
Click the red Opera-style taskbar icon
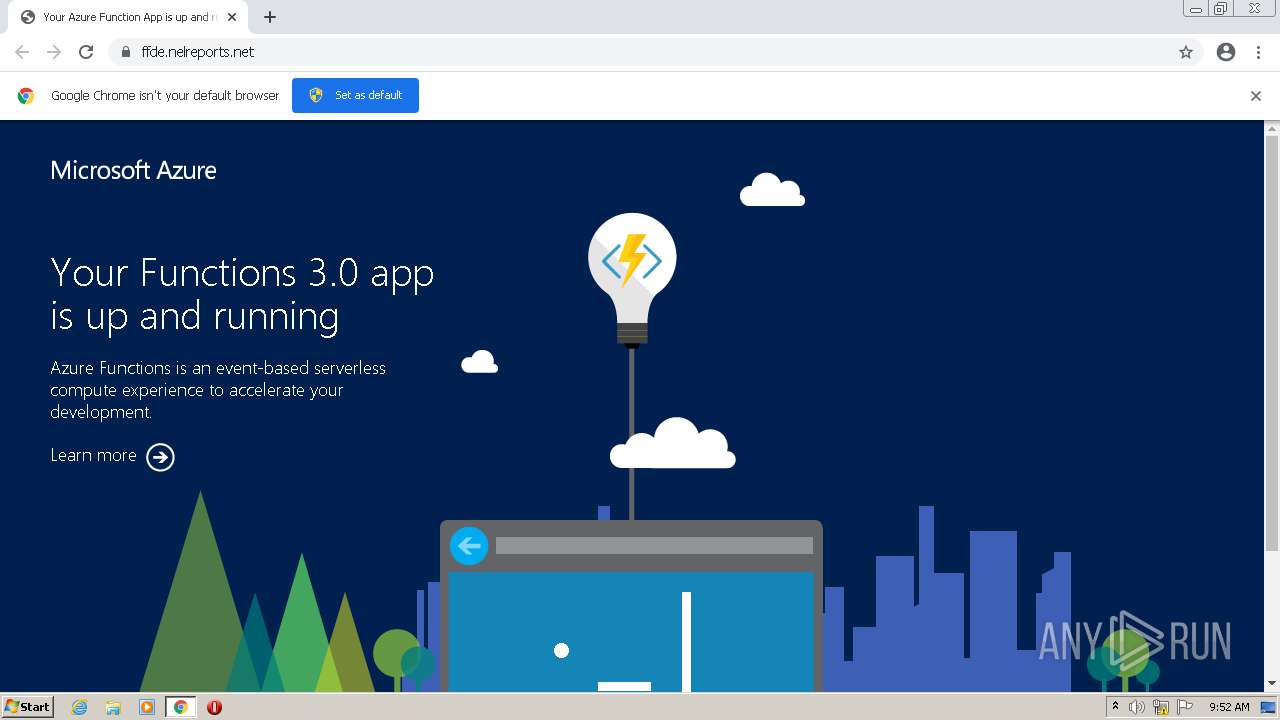(x=214, y=707)
